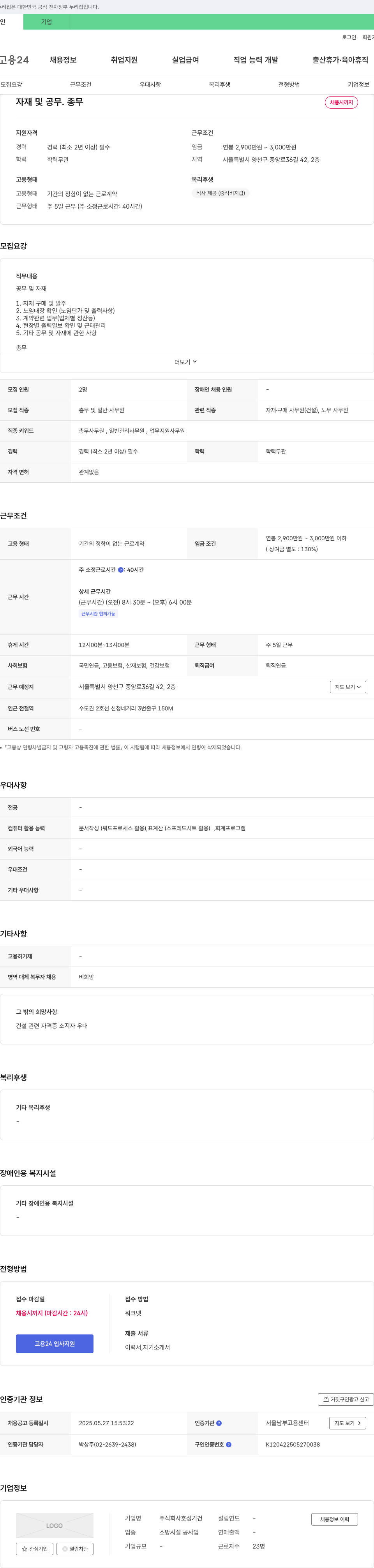Apply with 고용24 입사지원 button
Viewport: 374px width, 1568px height.
click(55, 1343)
